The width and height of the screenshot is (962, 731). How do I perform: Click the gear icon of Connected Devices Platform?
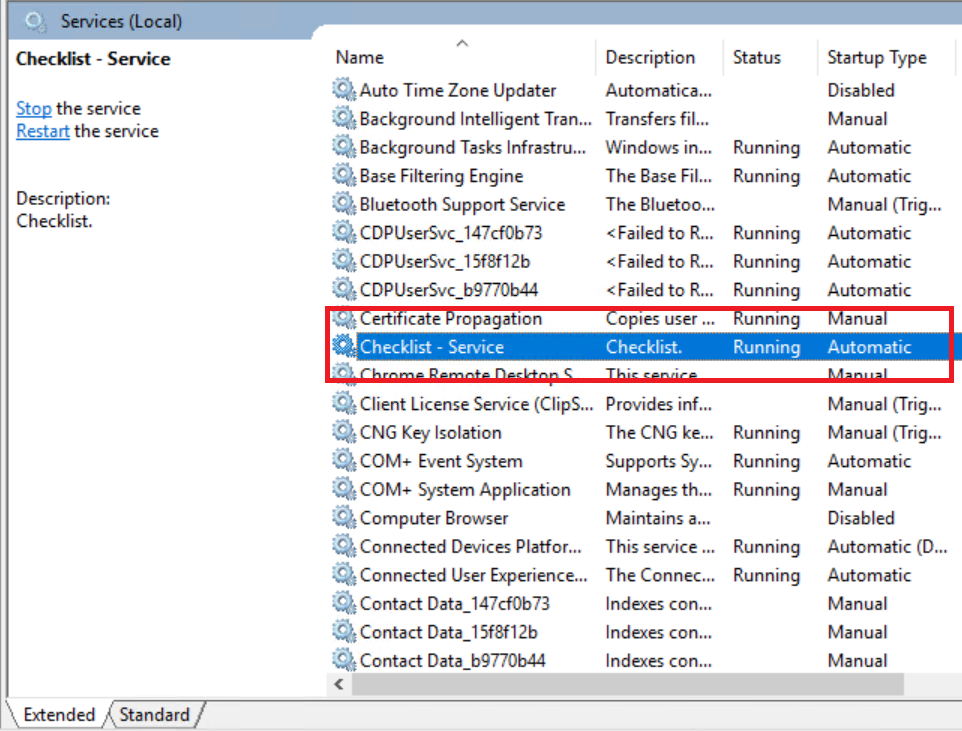(344, 546)
